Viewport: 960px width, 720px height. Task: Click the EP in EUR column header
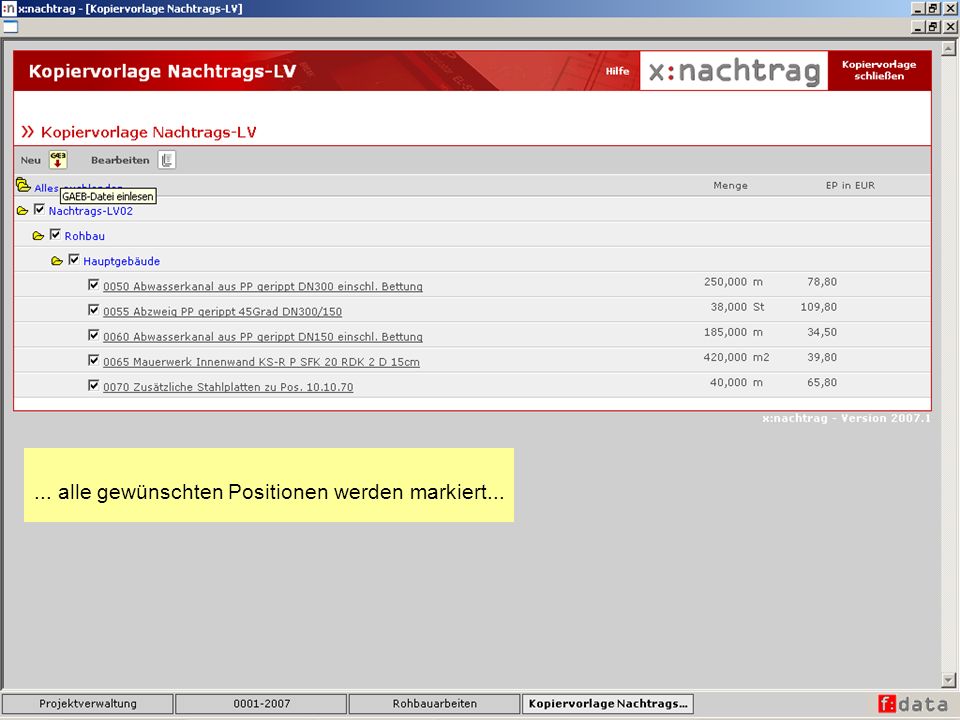click(850, 186)
